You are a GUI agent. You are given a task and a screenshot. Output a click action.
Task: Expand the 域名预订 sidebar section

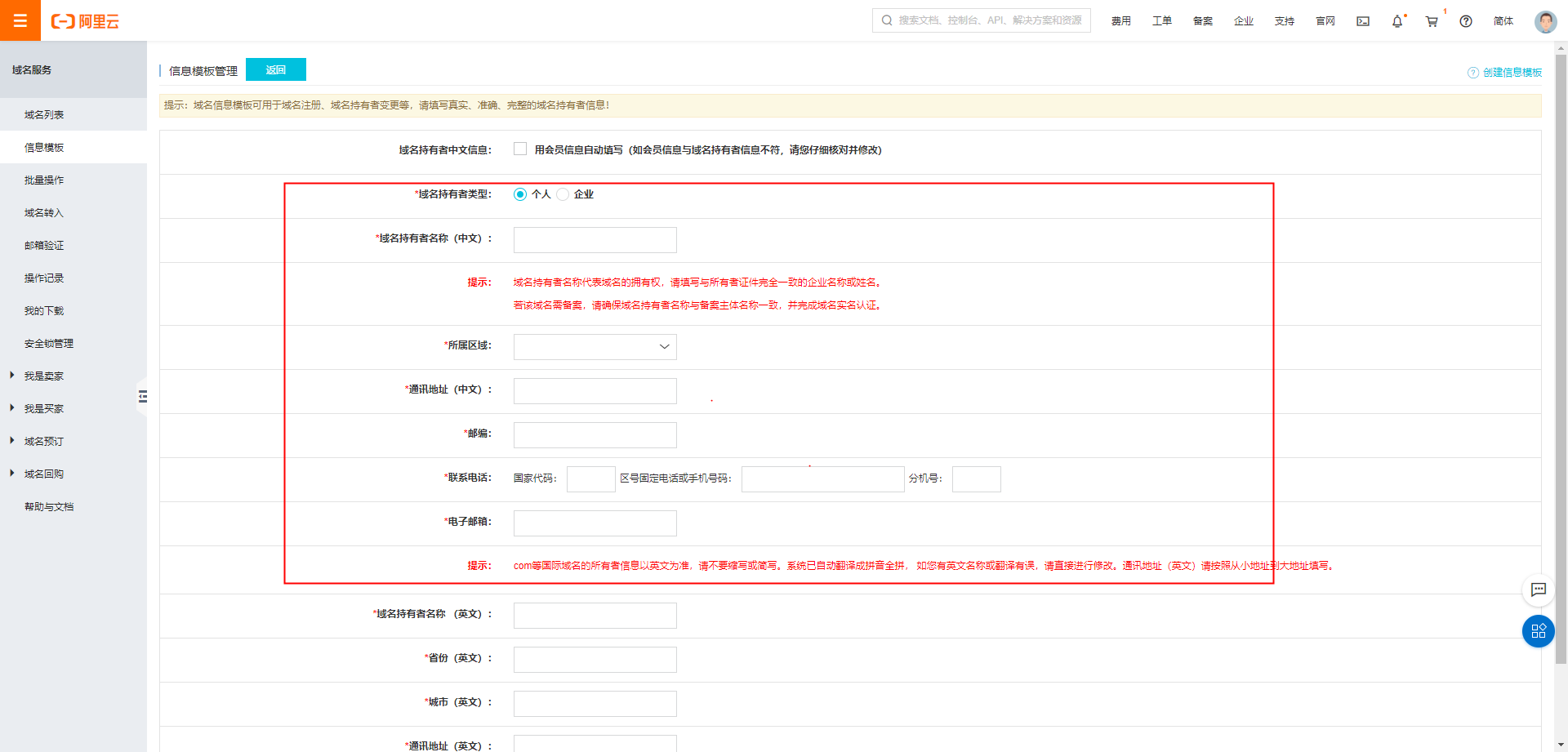(45, 441)
